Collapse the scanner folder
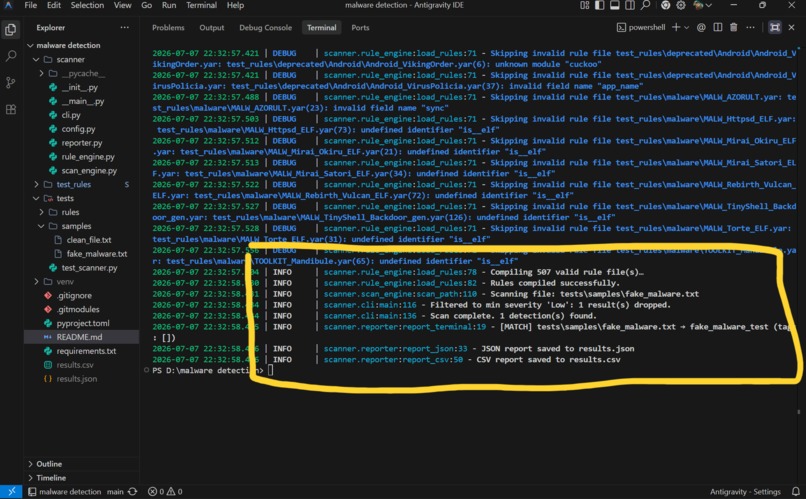Viewport: 806px width, 499px height. coord(36,60)
